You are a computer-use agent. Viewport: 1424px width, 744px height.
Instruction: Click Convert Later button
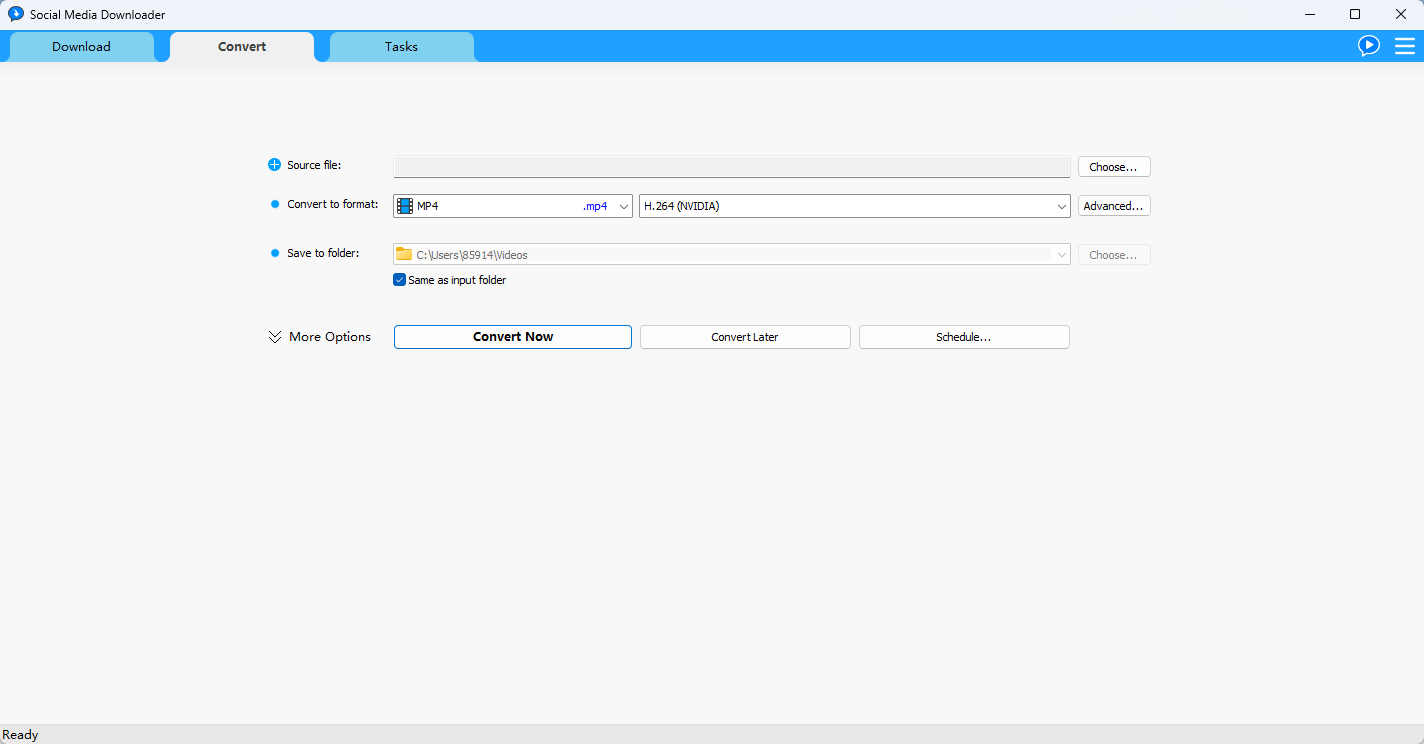[x=745, y=337]
